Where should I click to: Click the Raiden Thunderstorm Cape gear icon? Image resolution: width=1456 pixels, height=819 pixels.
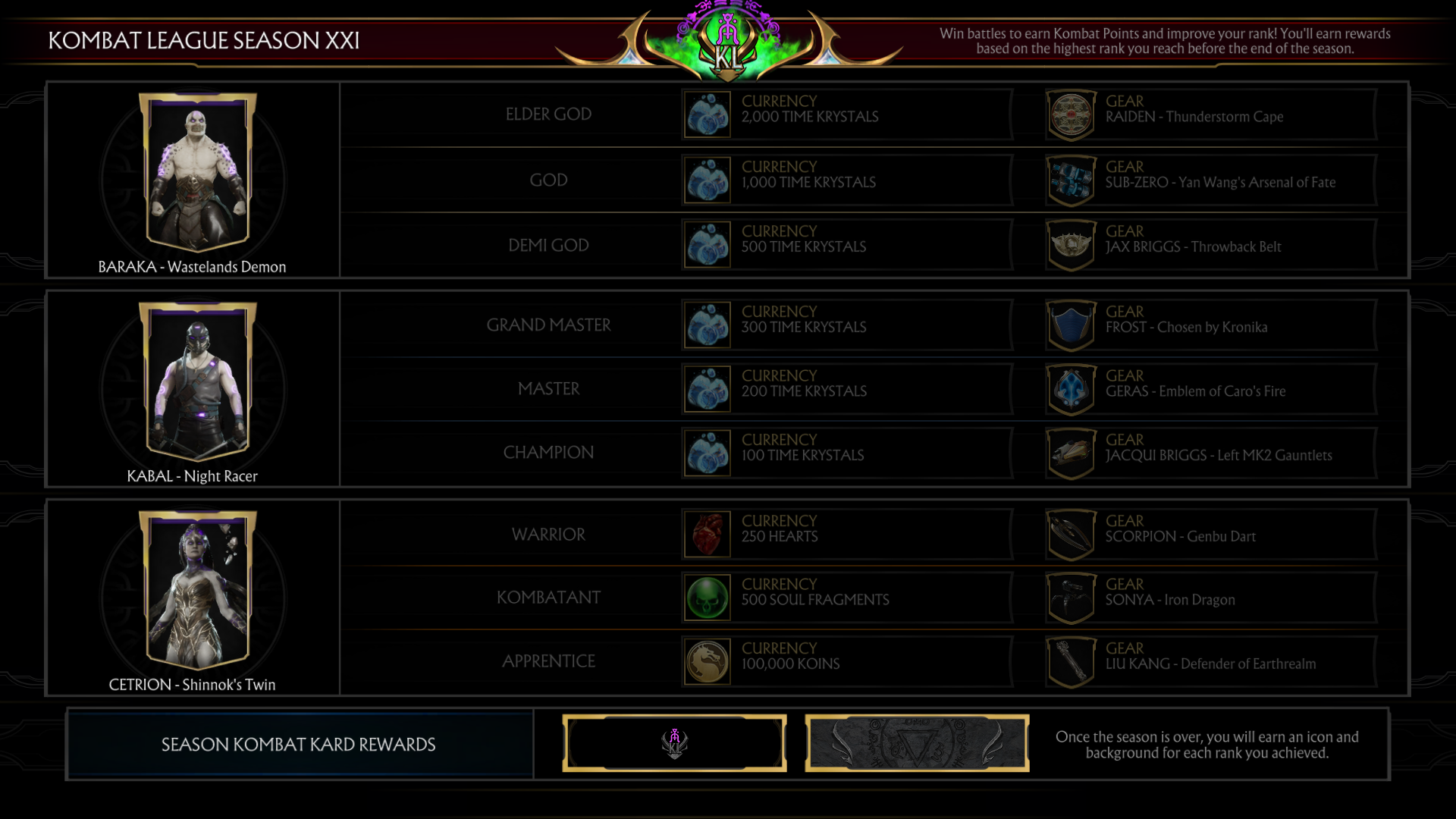coord(1071,115)
